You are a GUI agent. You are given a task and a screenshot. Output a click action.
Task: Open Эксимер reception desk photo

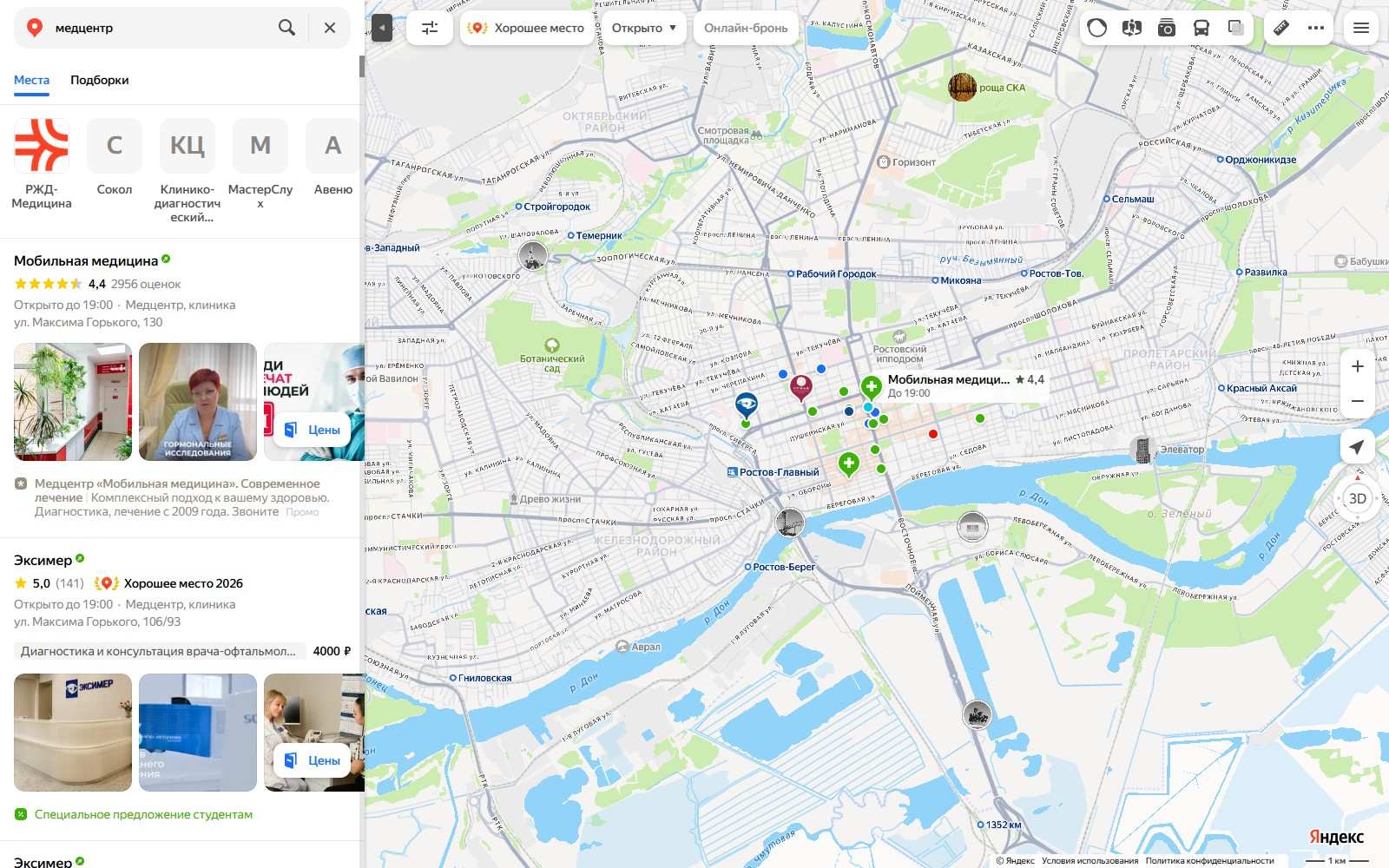tap(73, 733)
